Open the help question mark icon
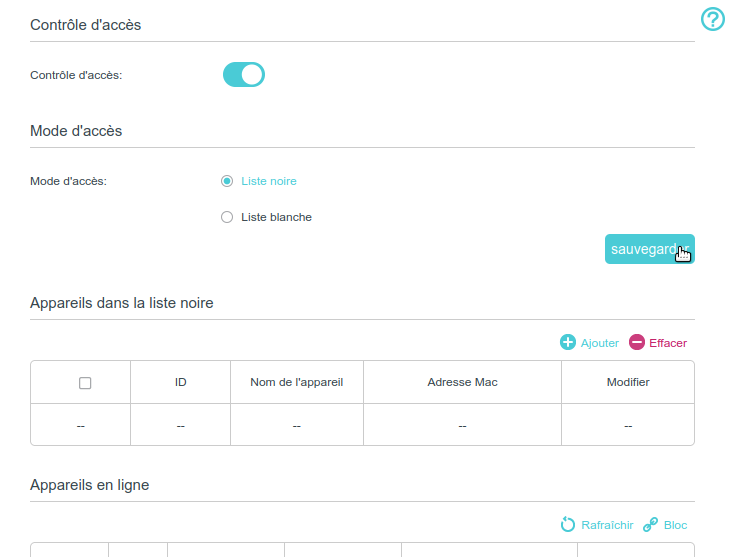This screenshot has width=733, height=557. pyautogui.click(x=712, y=19)
